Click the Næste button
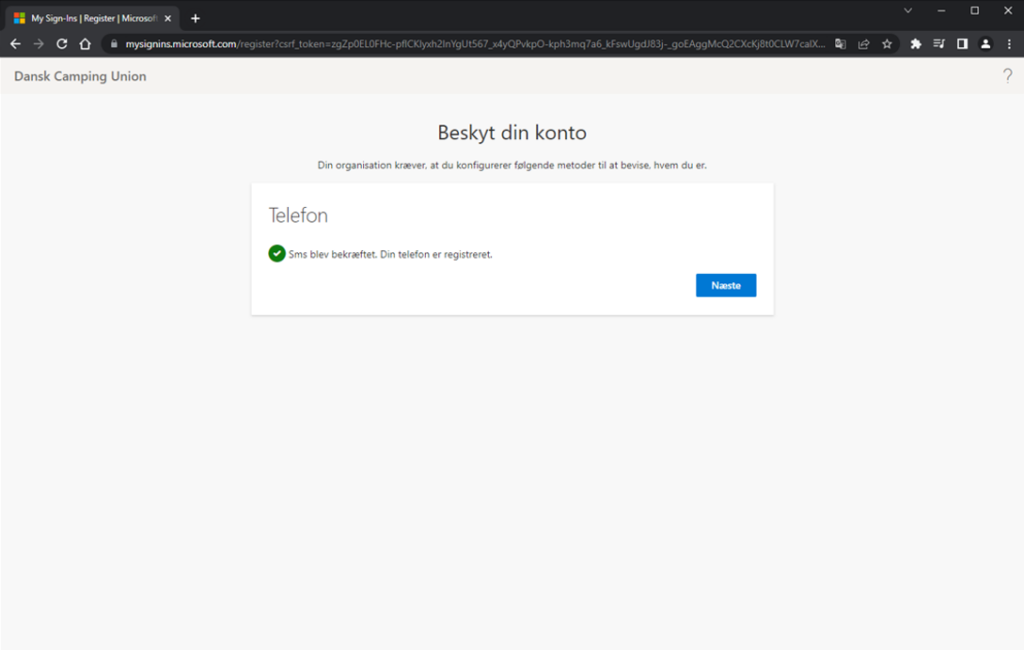The image size is (1024, 650). (x=726, y=285)
